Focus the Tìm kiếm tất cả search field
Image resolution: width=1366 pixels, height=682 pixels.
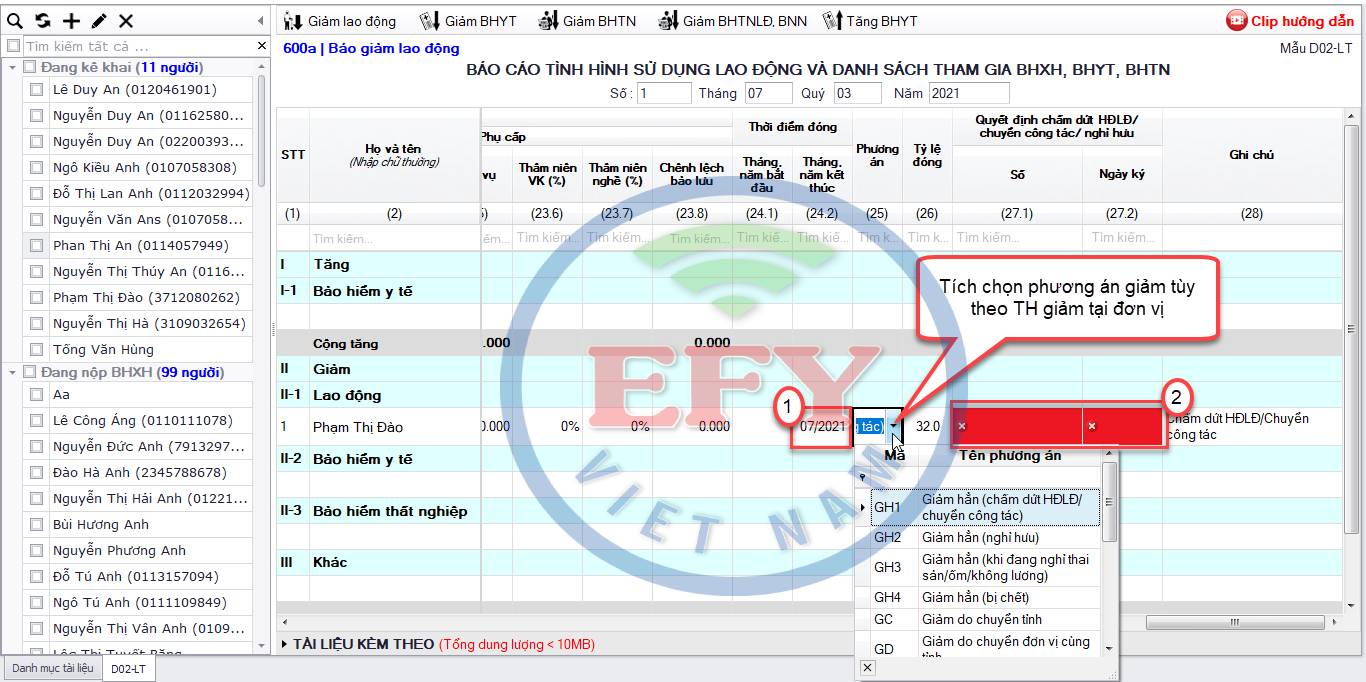(x=138, y=46)
